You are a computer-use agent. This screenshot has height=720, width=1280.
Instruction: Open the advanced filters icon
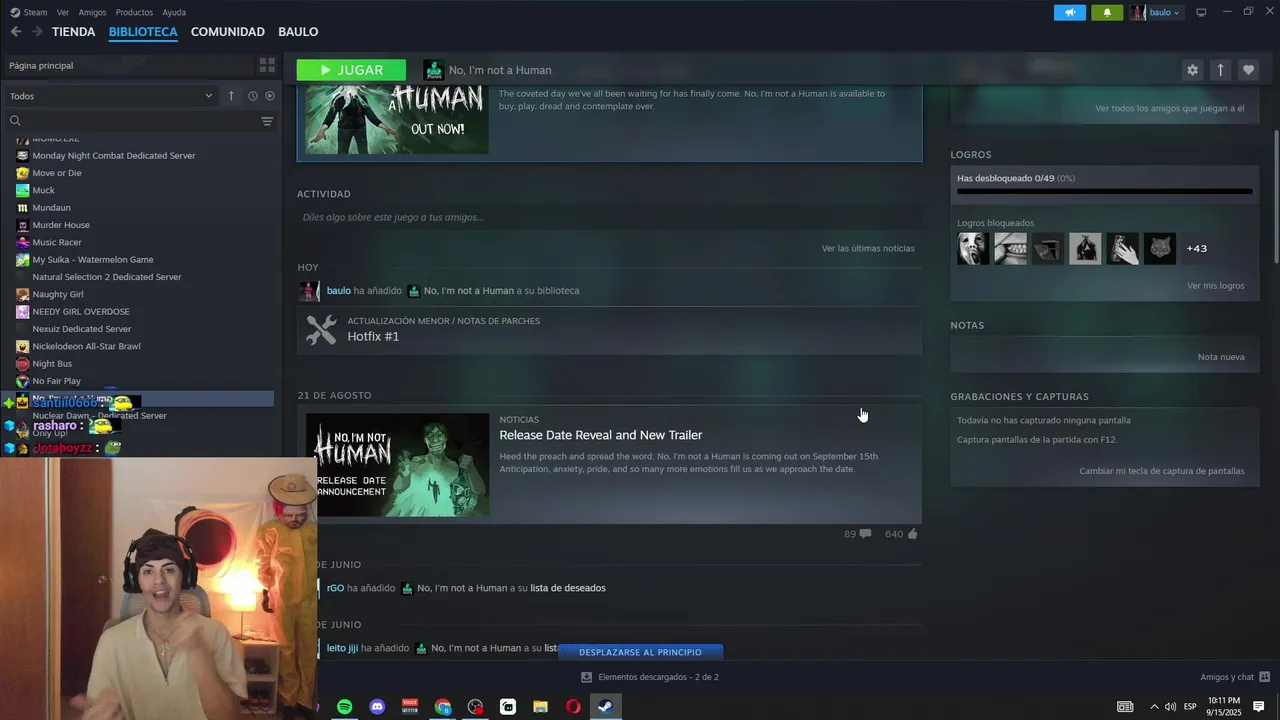267,121
